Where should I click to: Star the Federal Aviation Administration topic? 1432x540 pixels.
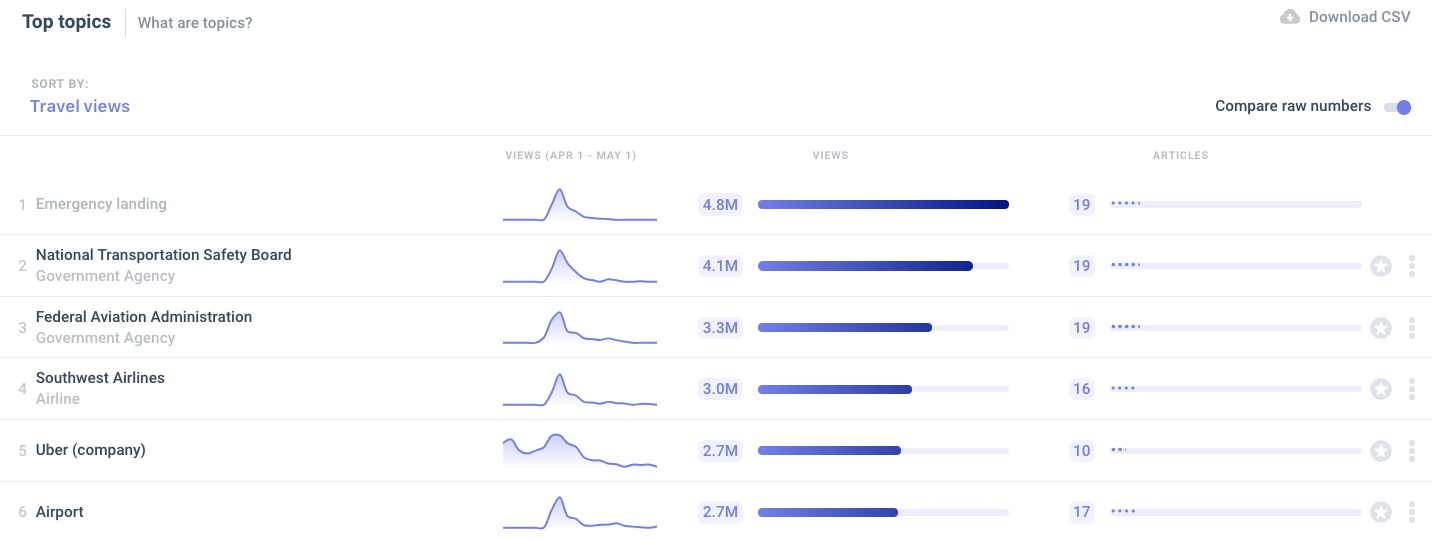[x=1381, y=328]
